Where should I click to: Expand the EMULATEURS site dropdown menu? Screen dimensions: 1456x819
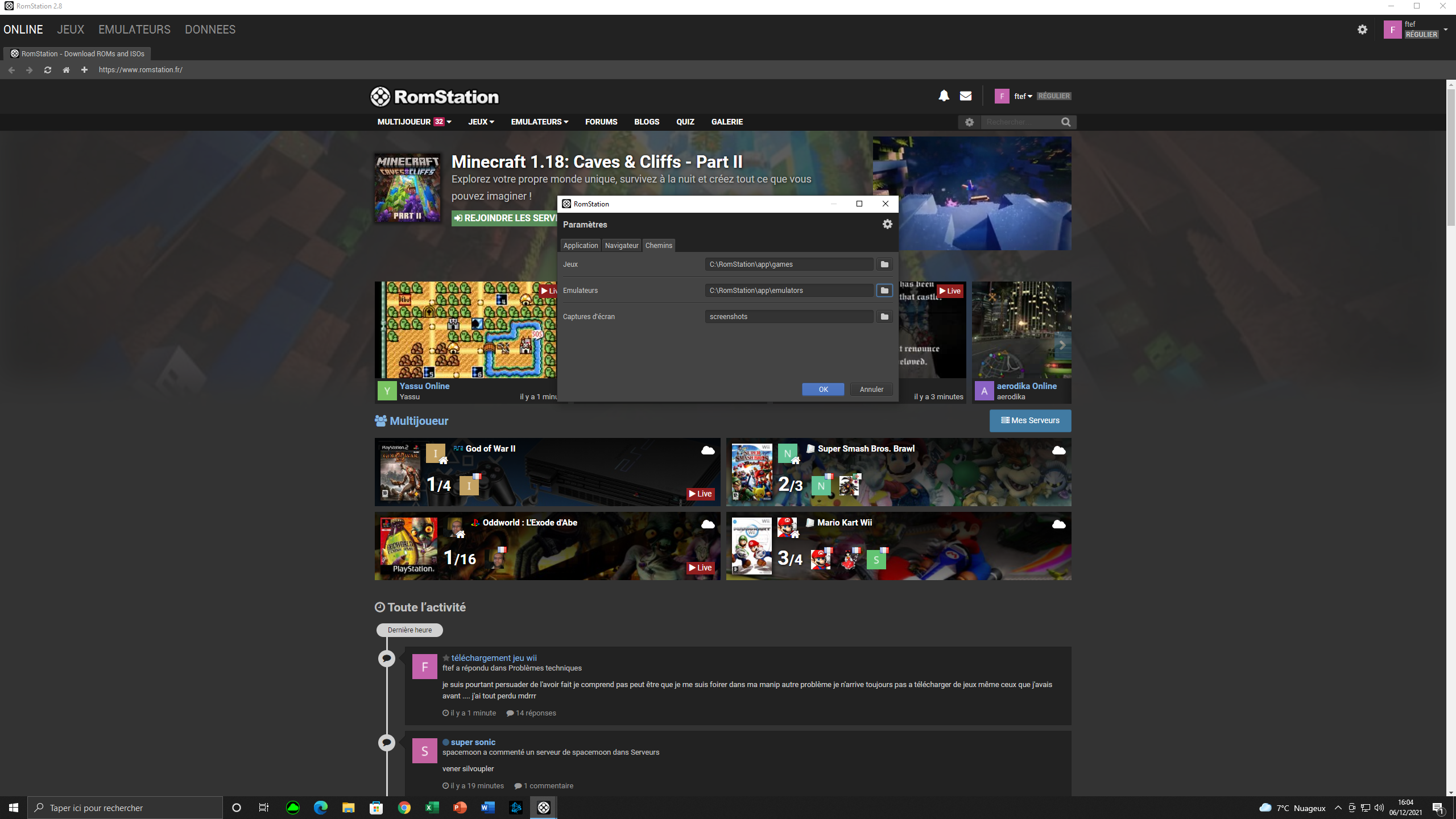(540, 122)
